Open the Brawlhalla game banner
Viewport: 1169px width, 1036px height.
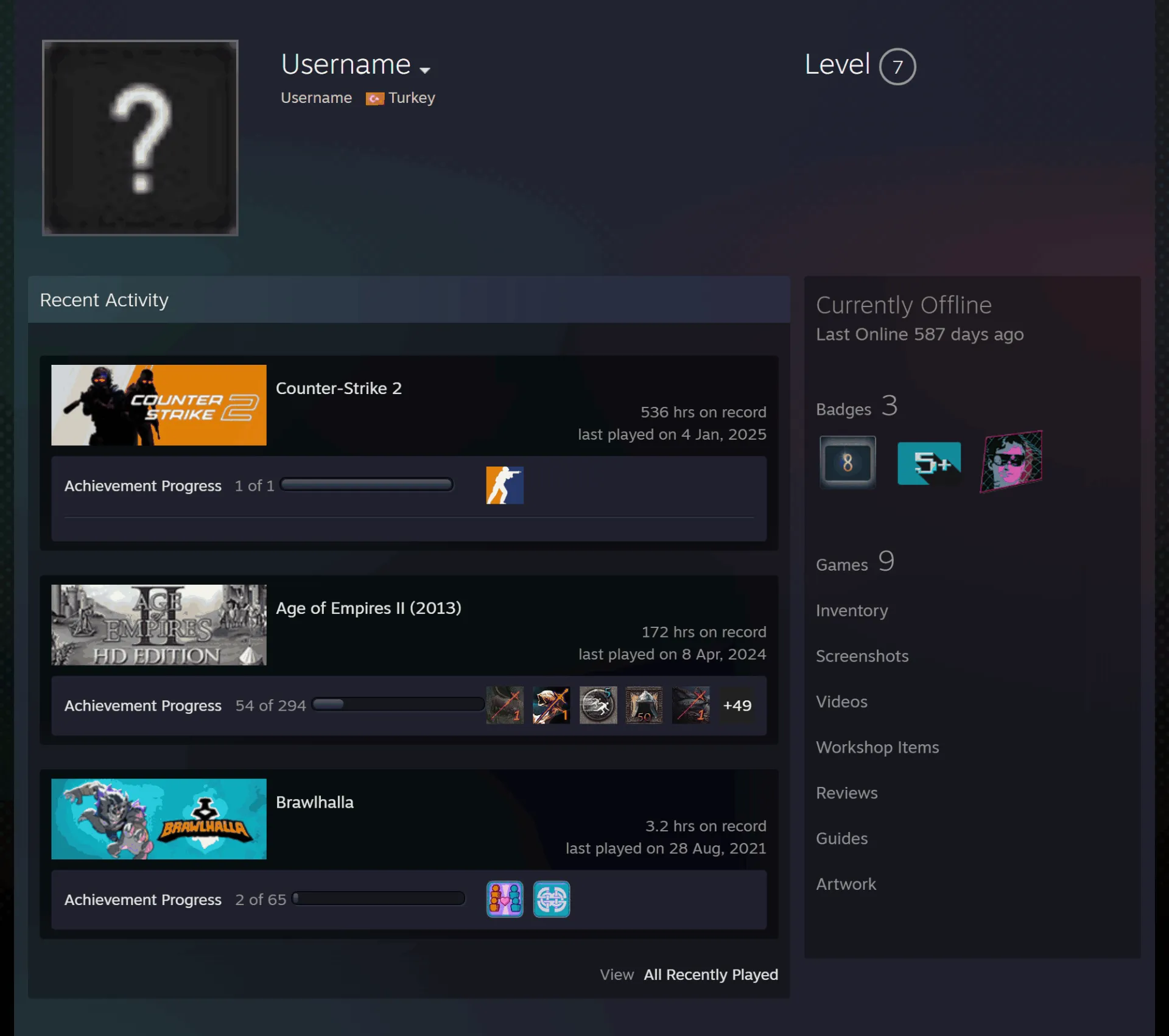(x=159, y=819)
